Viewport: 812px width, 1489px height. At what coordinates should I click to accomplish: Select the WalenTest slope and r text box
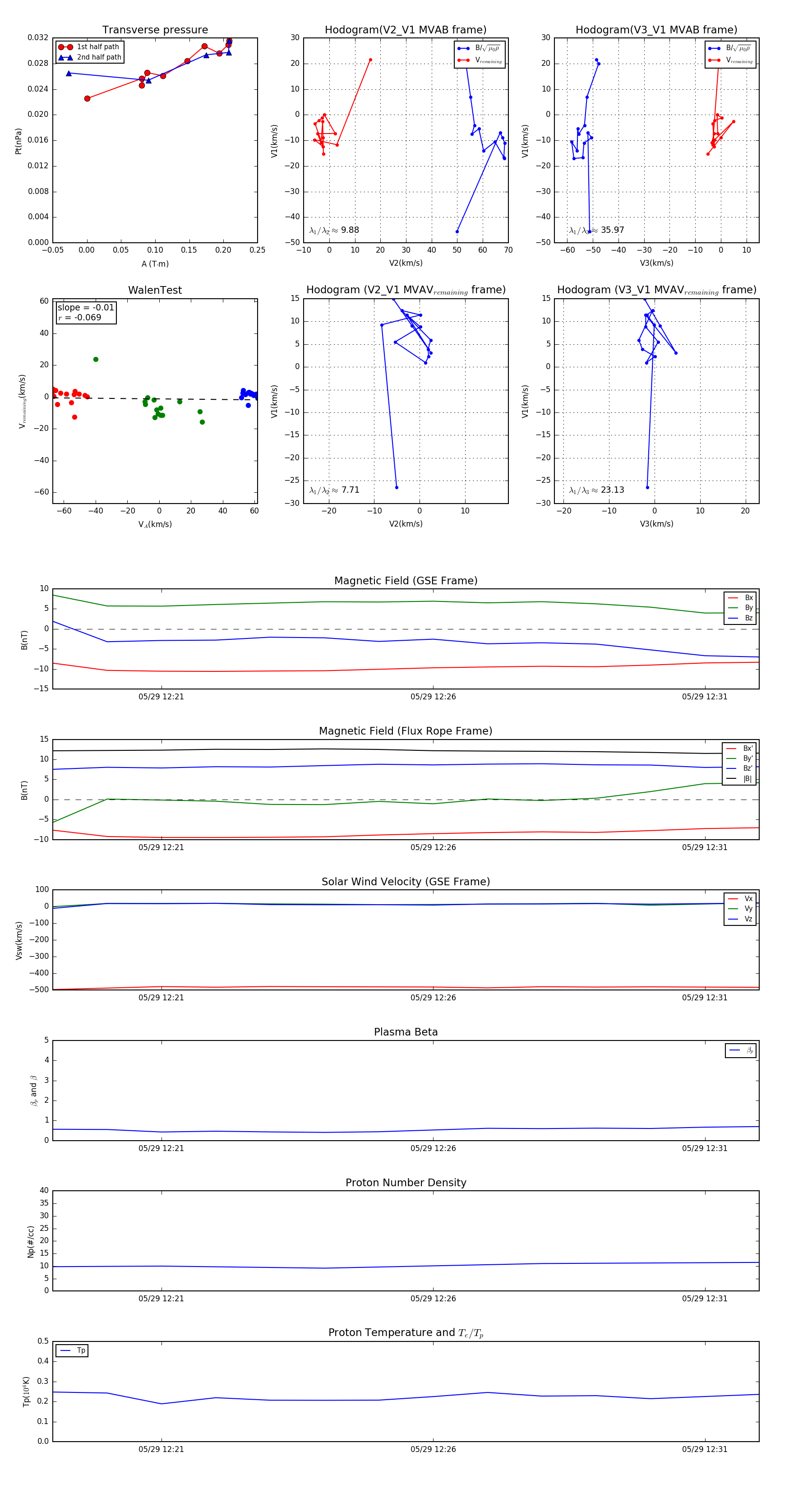pyautogui.click(x=86, y=313)
